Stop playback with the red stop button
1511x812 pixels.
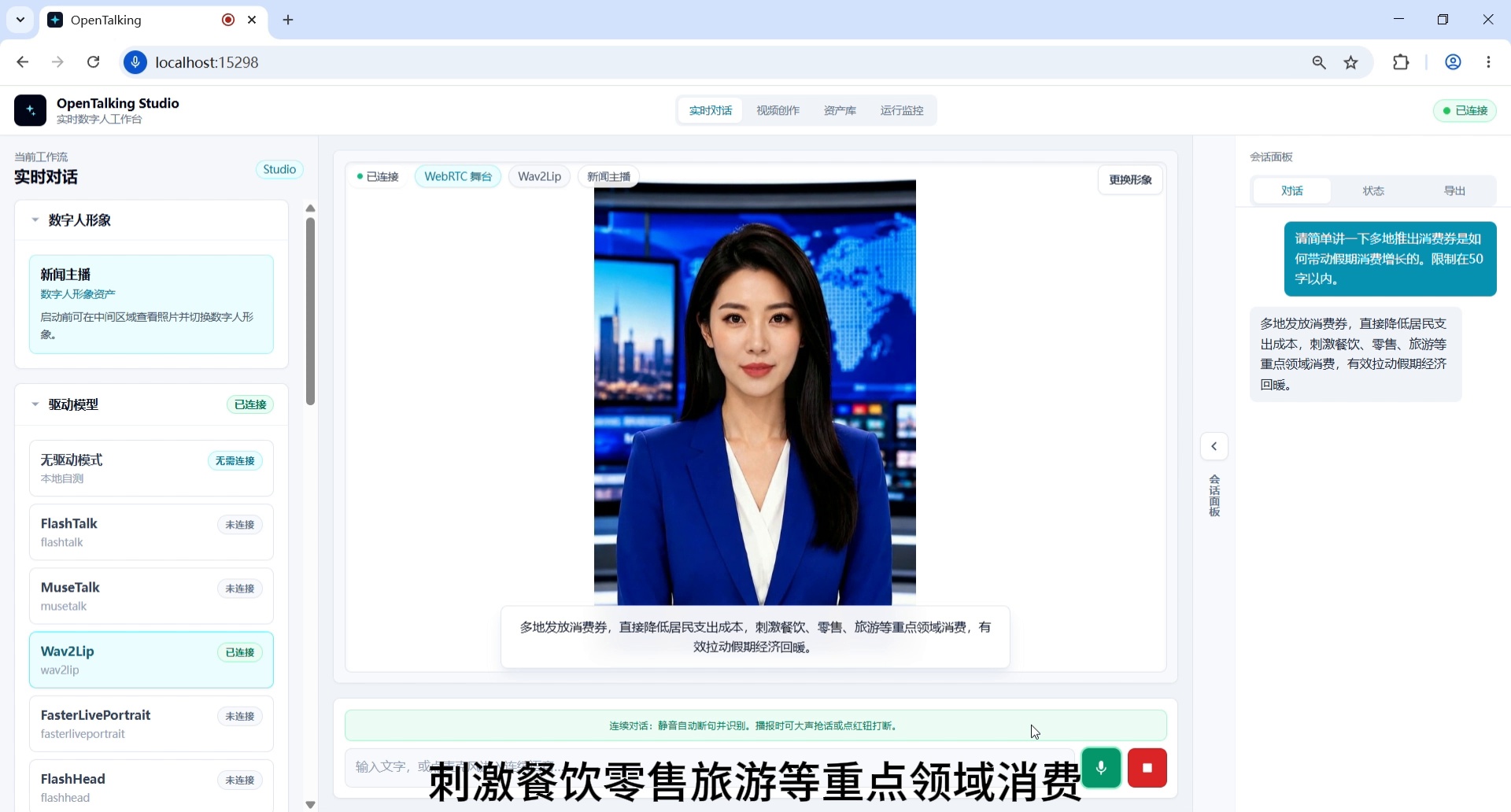(x=1147, y=768)
